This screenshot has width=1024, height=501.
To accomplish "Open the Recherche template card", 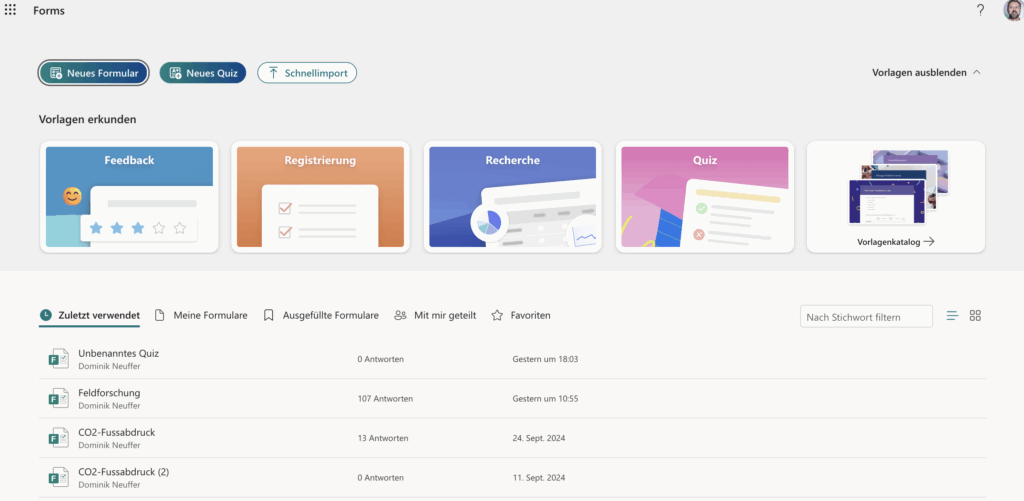I will (x=513, y=197).
